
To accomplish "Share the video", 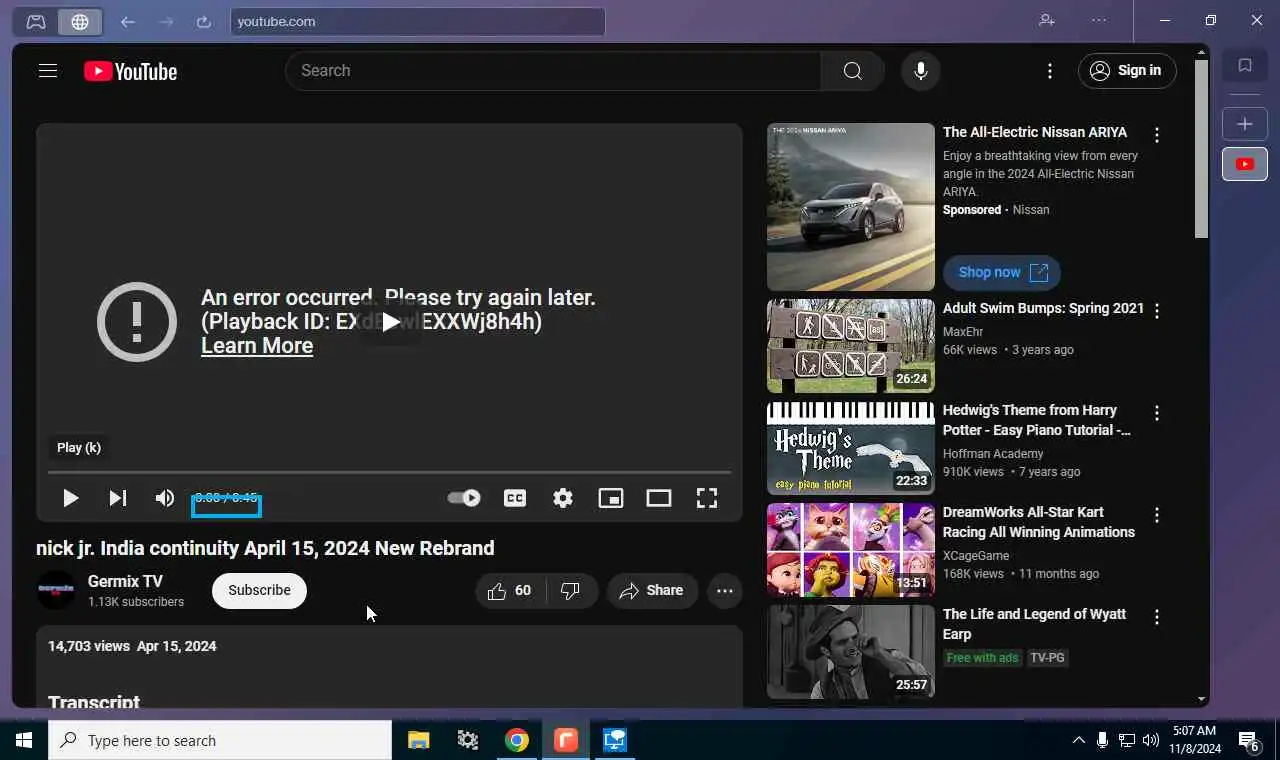I will [x=651, y=591].
